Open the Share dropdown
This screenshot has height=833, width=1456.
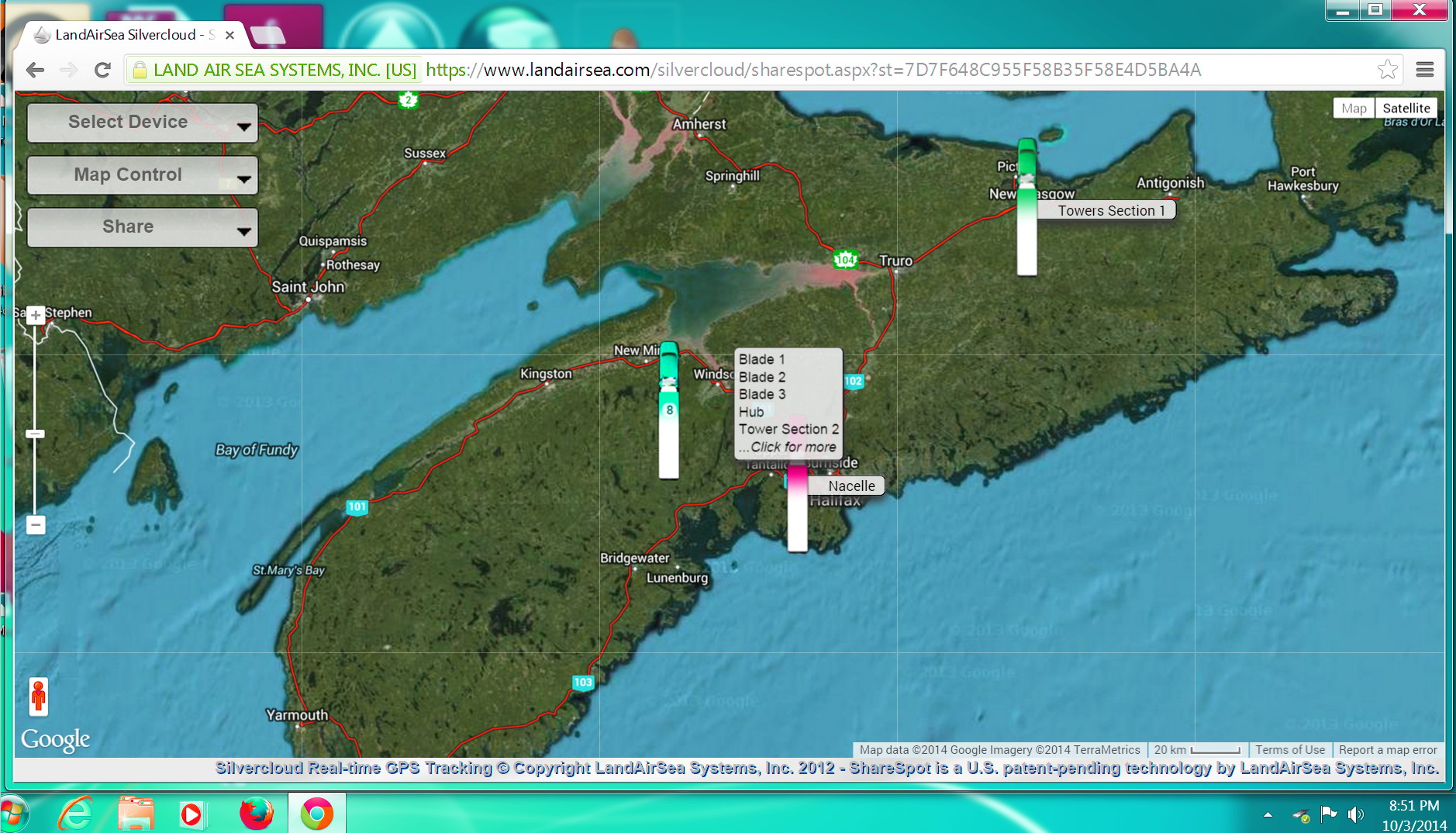(143, 227)
